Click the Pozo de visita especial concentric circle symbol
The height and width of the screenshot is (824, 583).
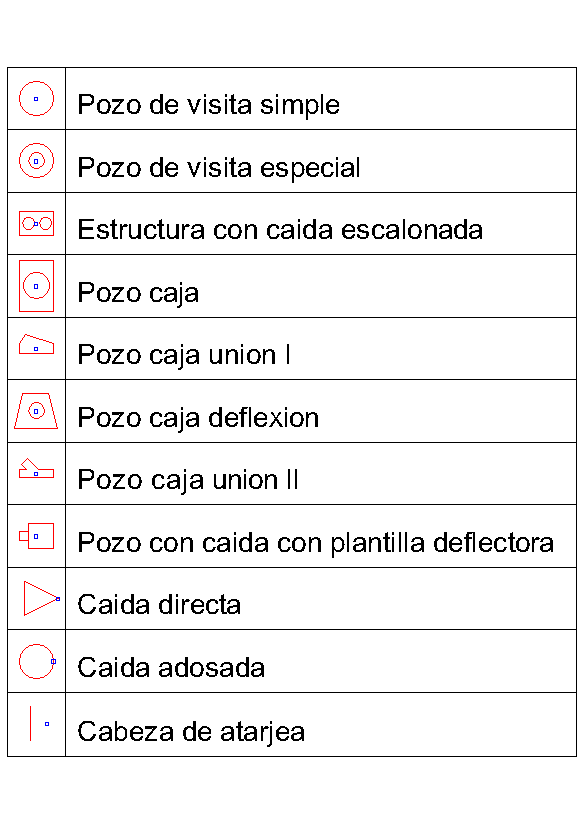click(x=36, y=161)
